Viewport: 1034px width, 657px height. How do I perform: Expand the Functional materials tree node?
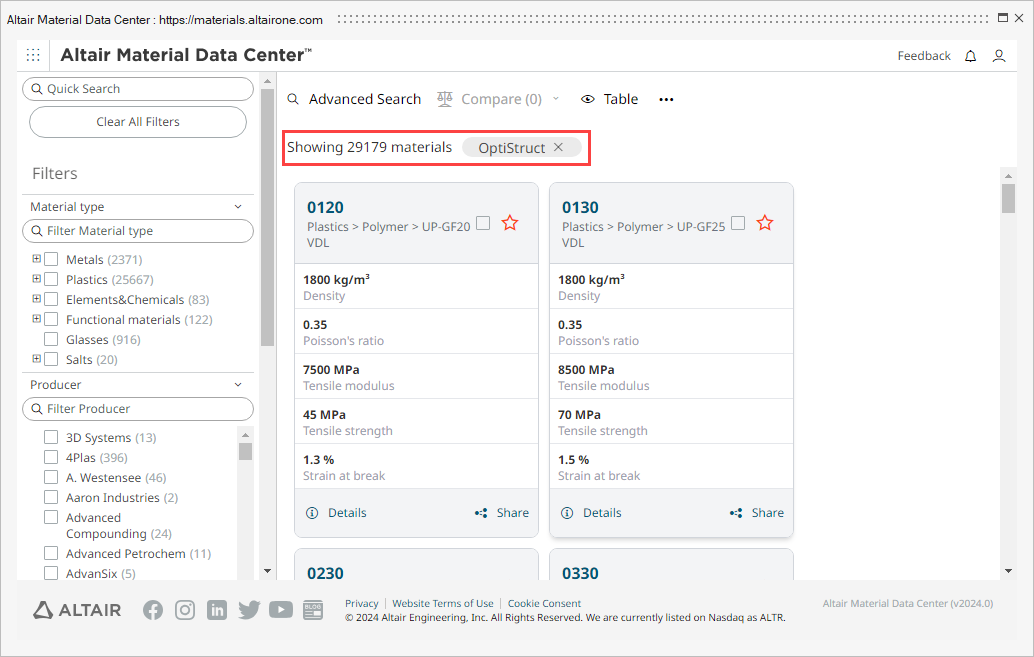[x=37, y=319]
